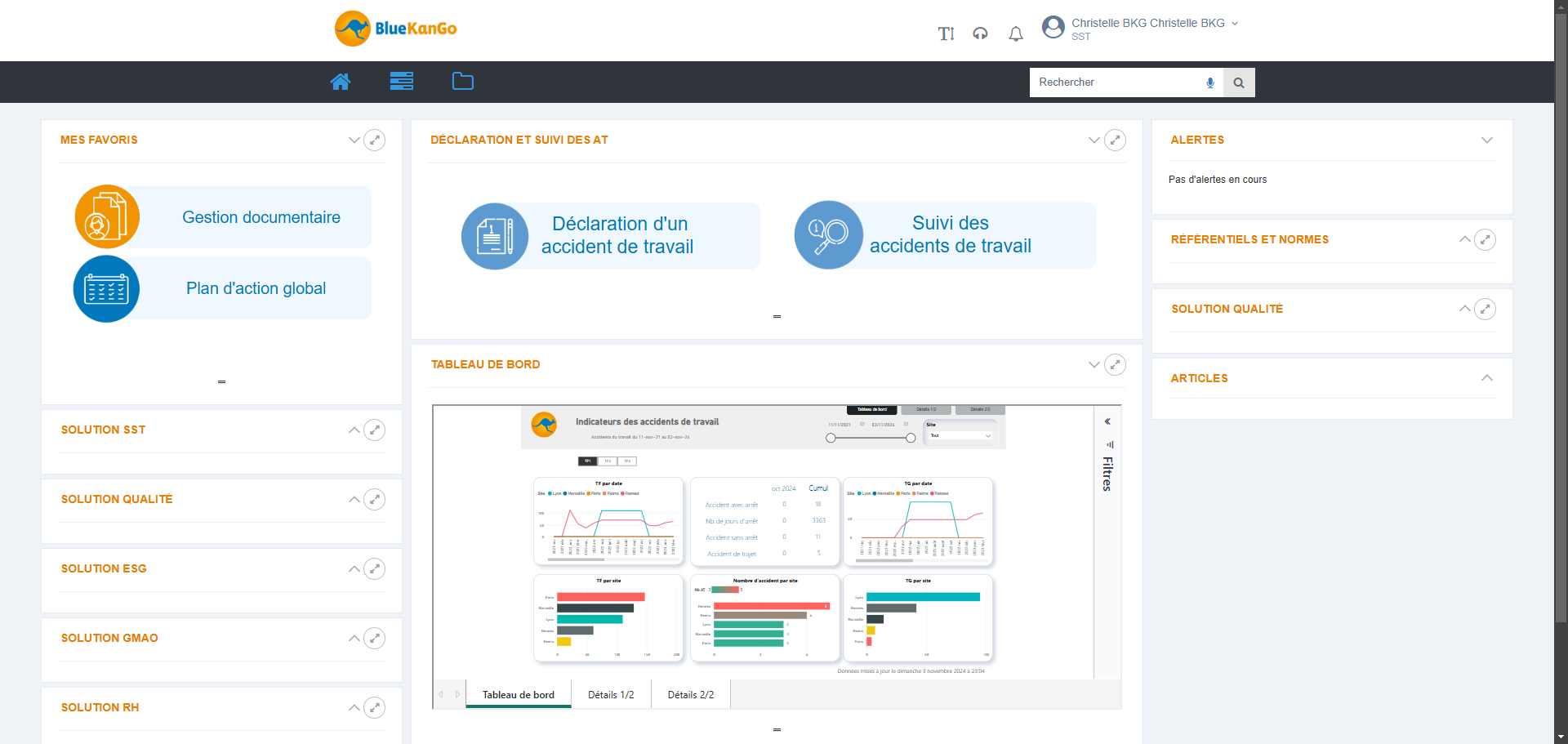Open the Site filter dropdown in dashboard
The image size is (1568, 744).
[x=960, y=435]
